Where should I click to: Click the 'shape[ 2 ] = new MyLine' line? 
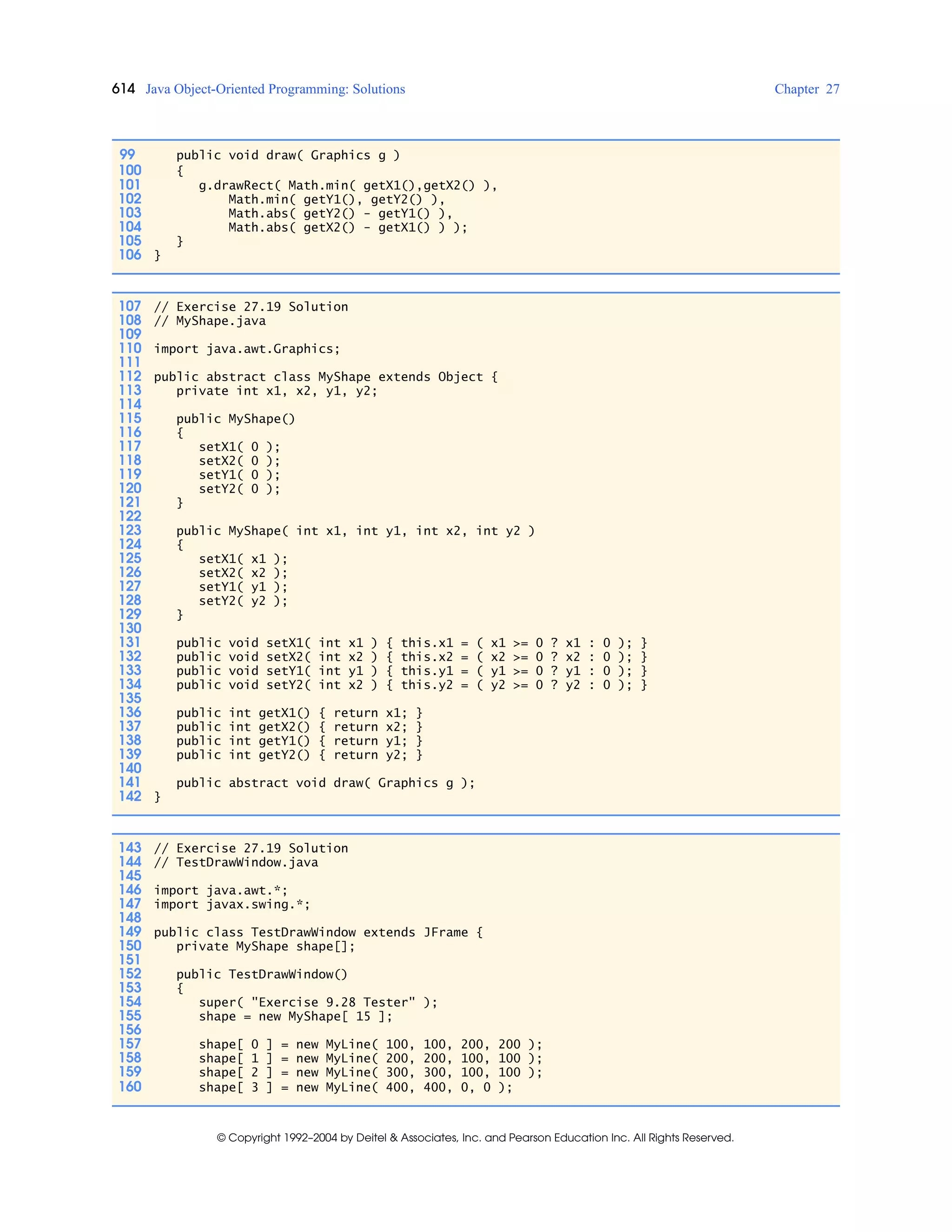(370, 1073)
